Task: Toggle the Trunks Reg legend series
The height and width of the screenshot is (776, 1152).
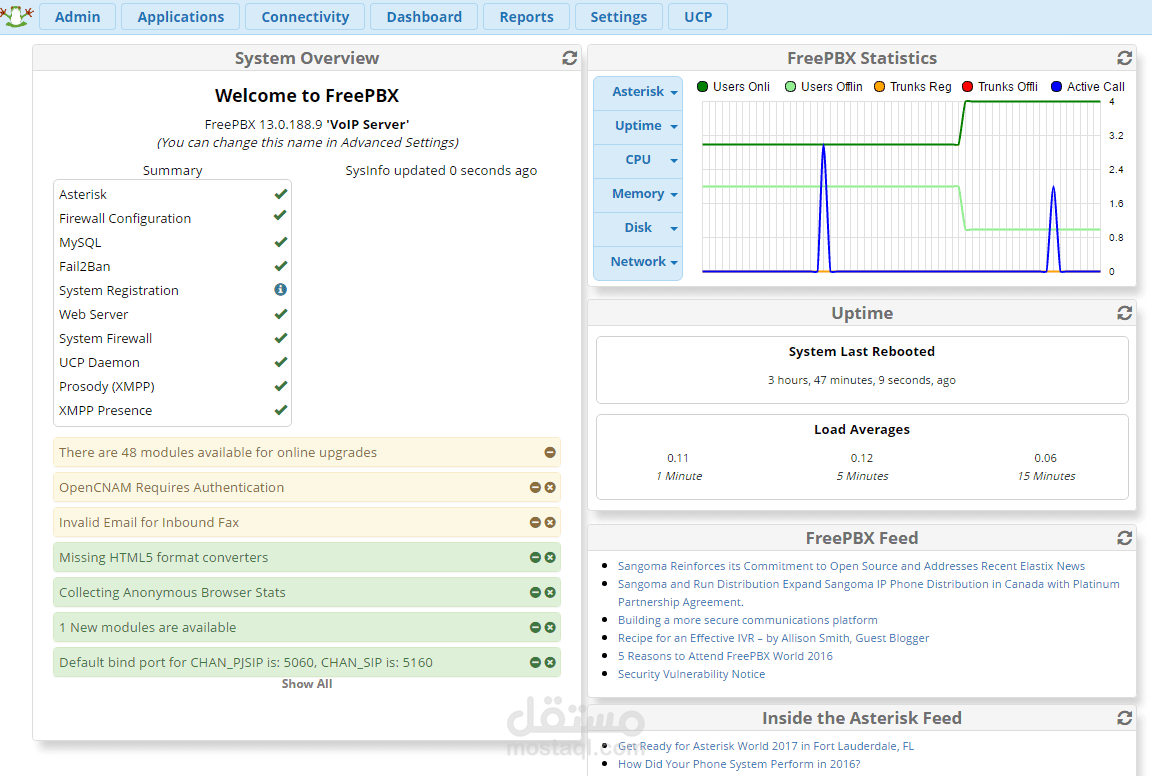Action: pyautogui.click(x=912, y=87)
